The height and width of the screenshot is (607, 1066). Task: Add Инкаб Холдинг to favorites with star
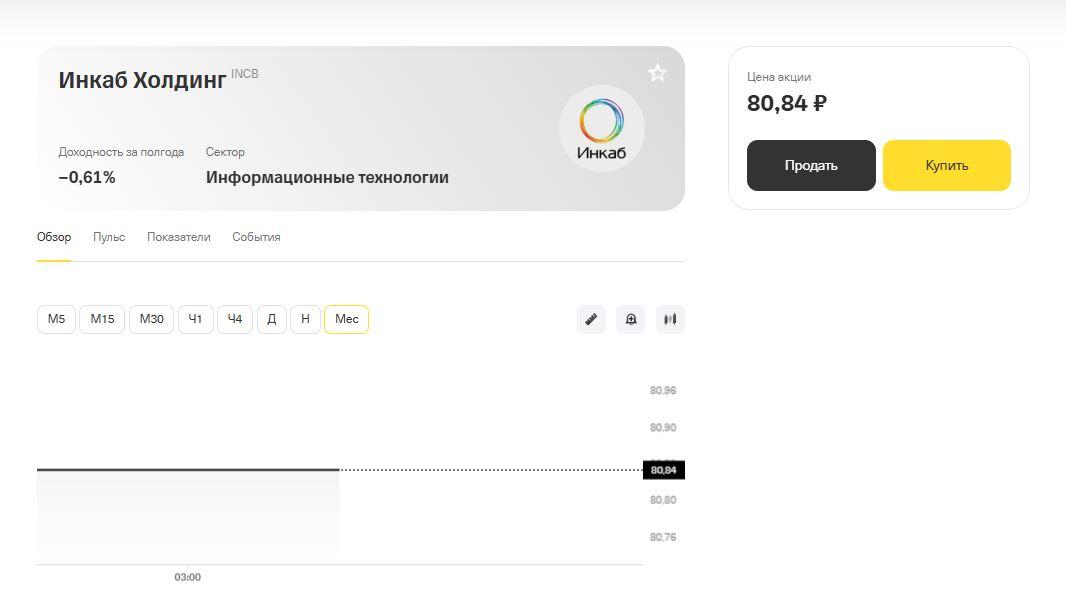[657, 73]
